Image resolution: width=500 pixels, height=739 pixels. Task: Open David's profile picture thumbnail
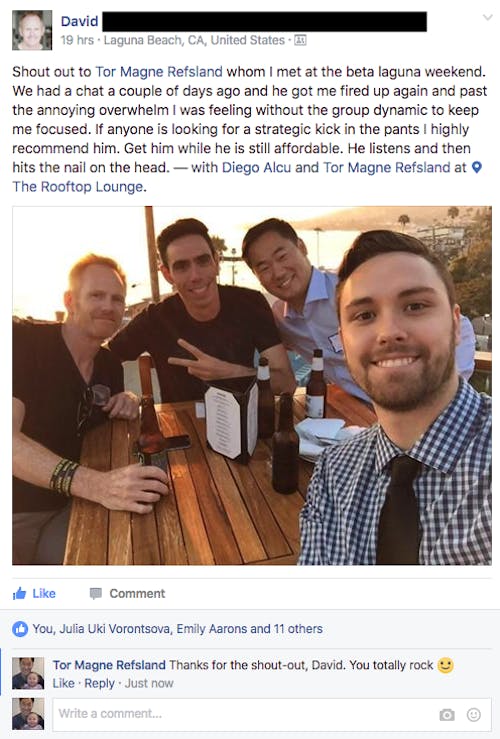tap(32, 30)
